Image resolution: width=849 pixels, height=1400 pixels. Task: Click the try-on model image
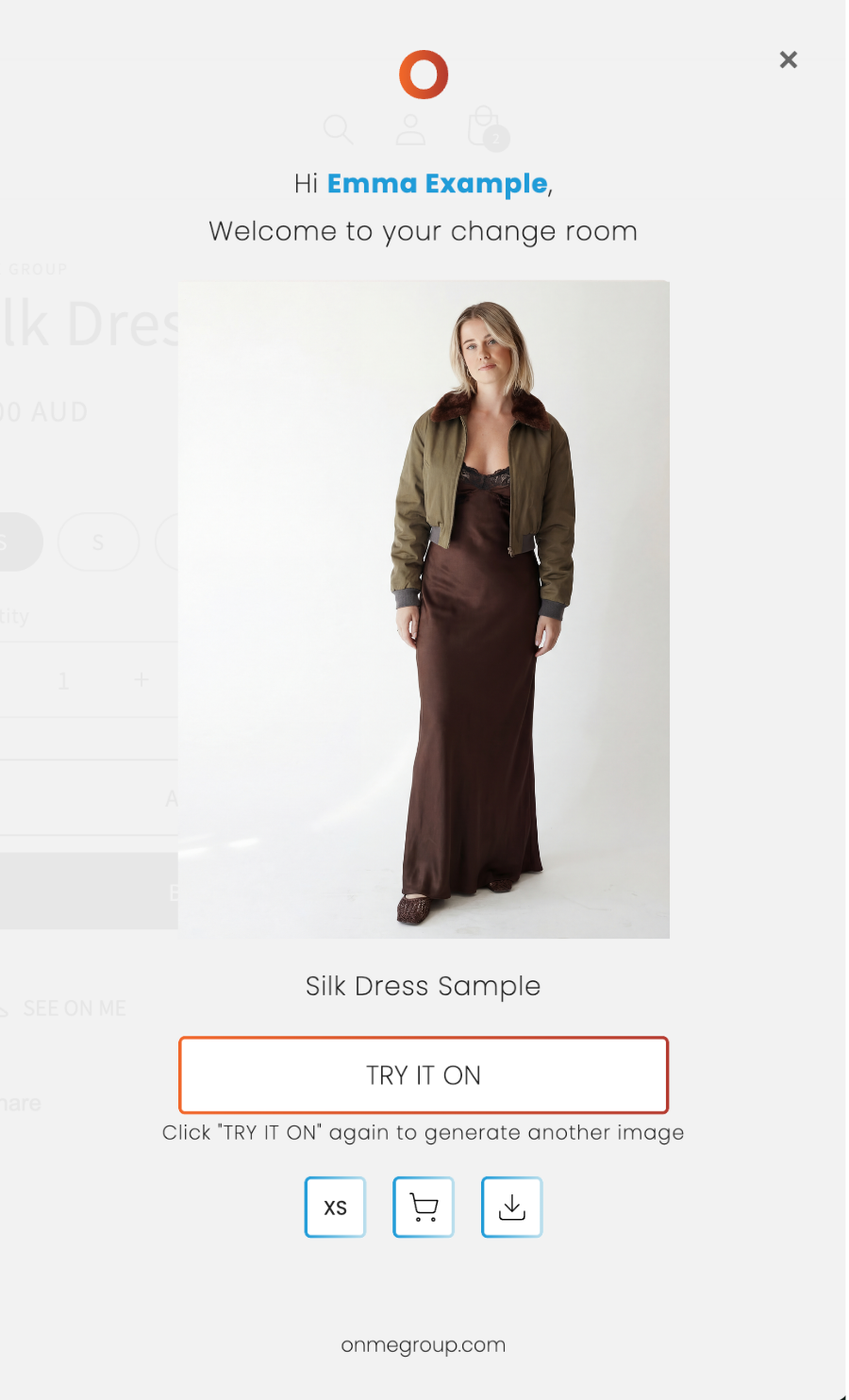click(424, 609)
